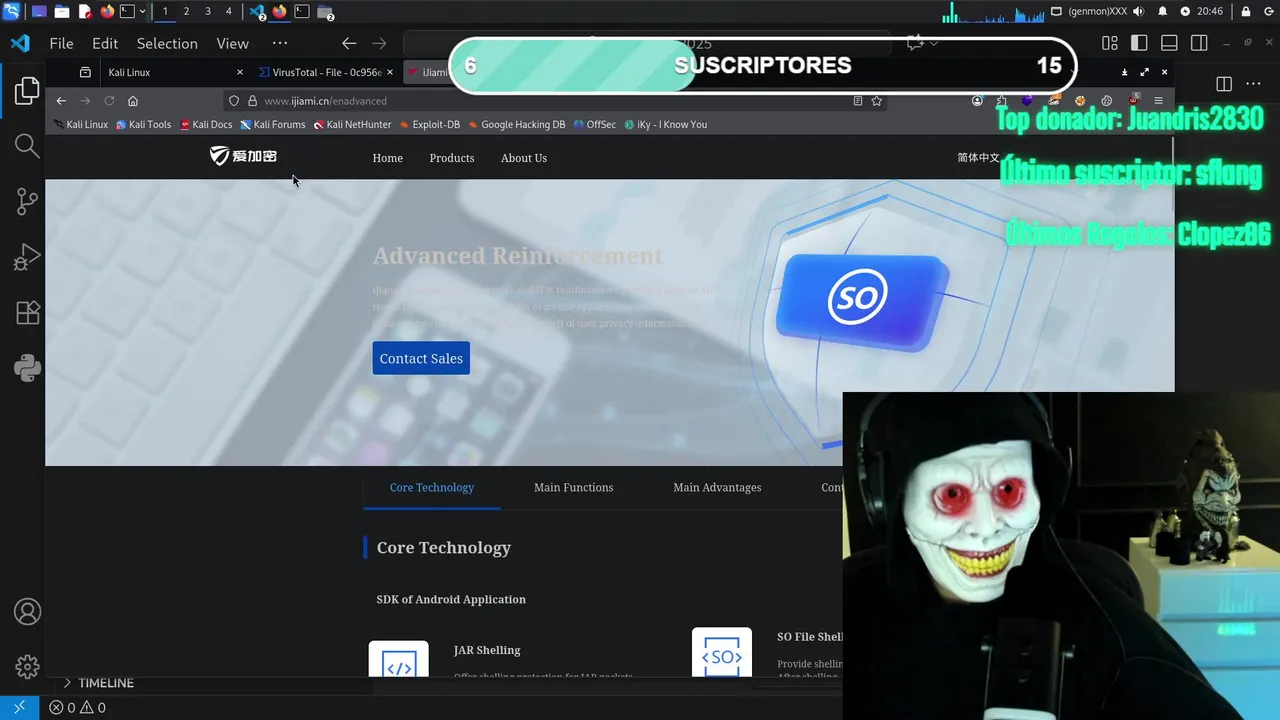Close the VirusTotal tab

(x=390, y=72)
